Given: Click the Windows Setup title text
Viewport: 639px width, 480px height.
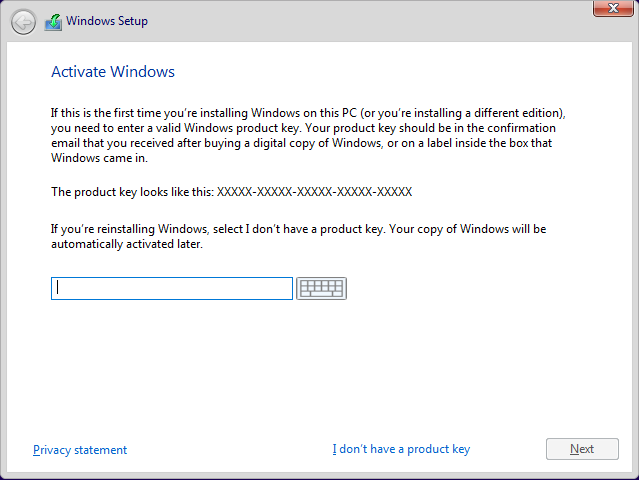Looking at the screenshot, I should tap(107, 21).
